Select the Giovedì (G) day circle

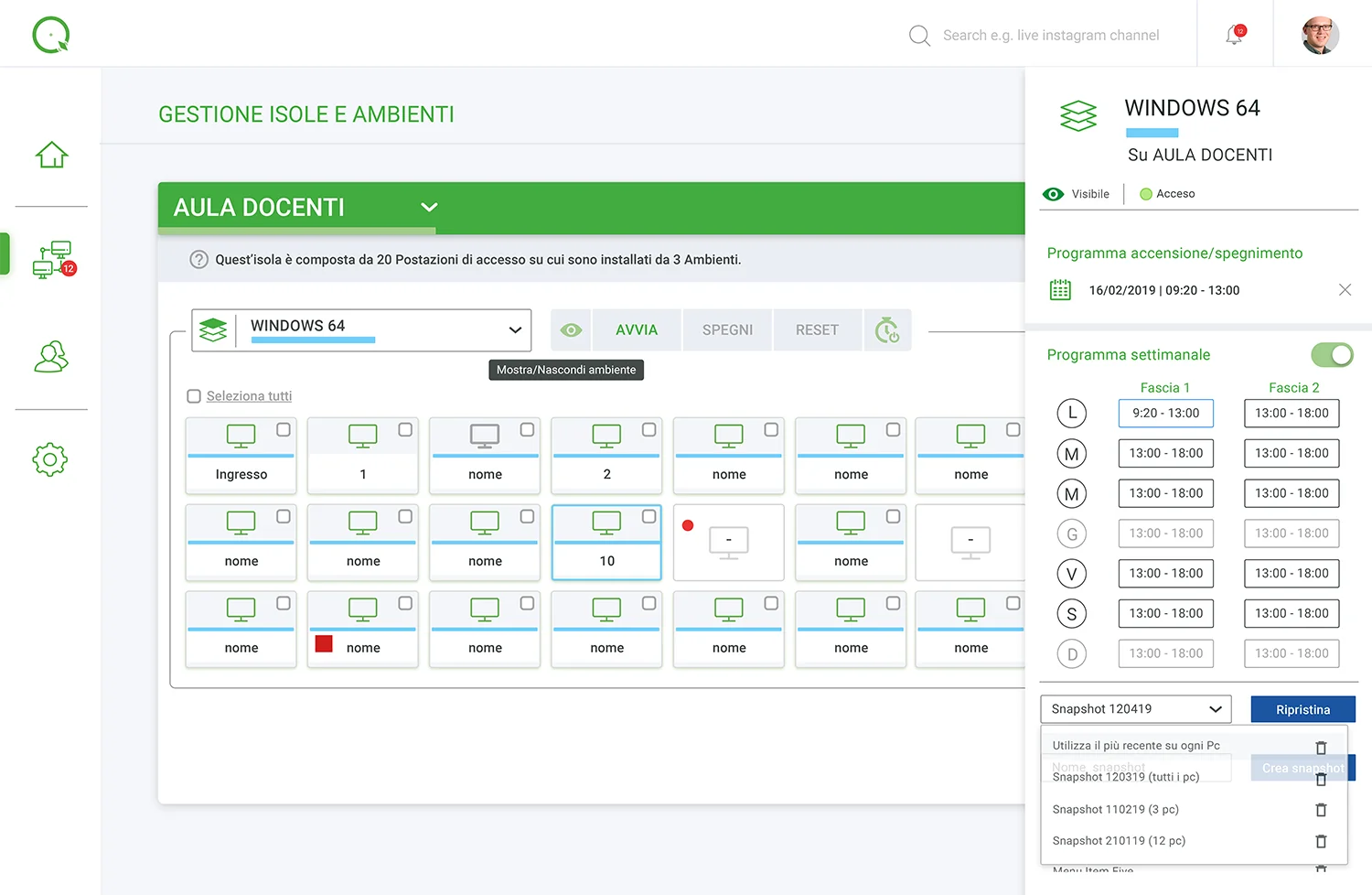point(1072,534)
